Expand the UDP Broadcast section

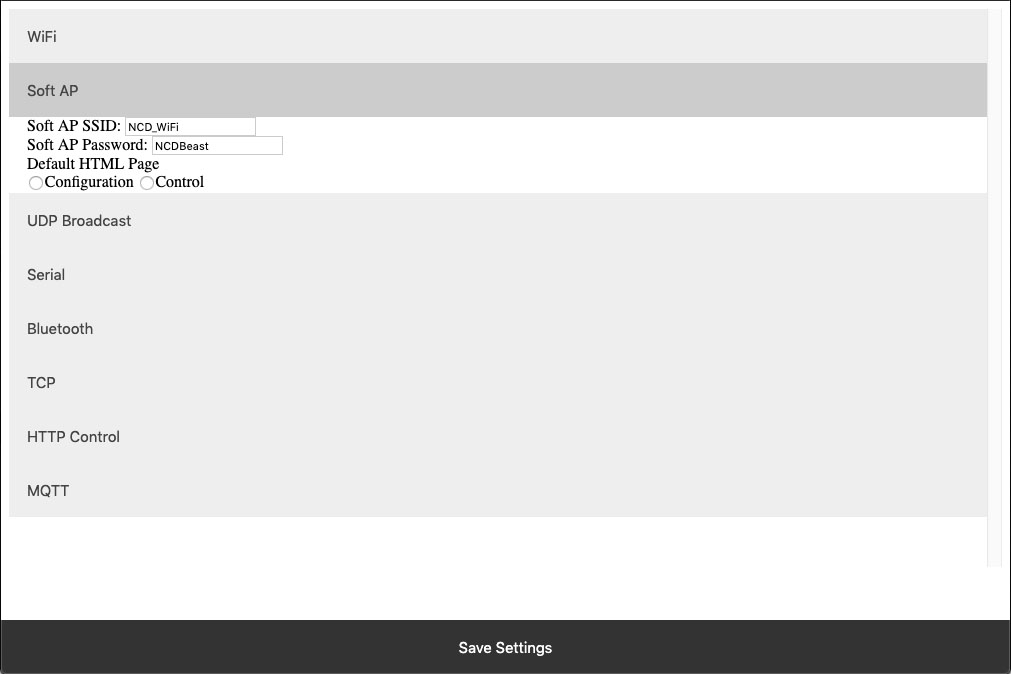point(498,221)
